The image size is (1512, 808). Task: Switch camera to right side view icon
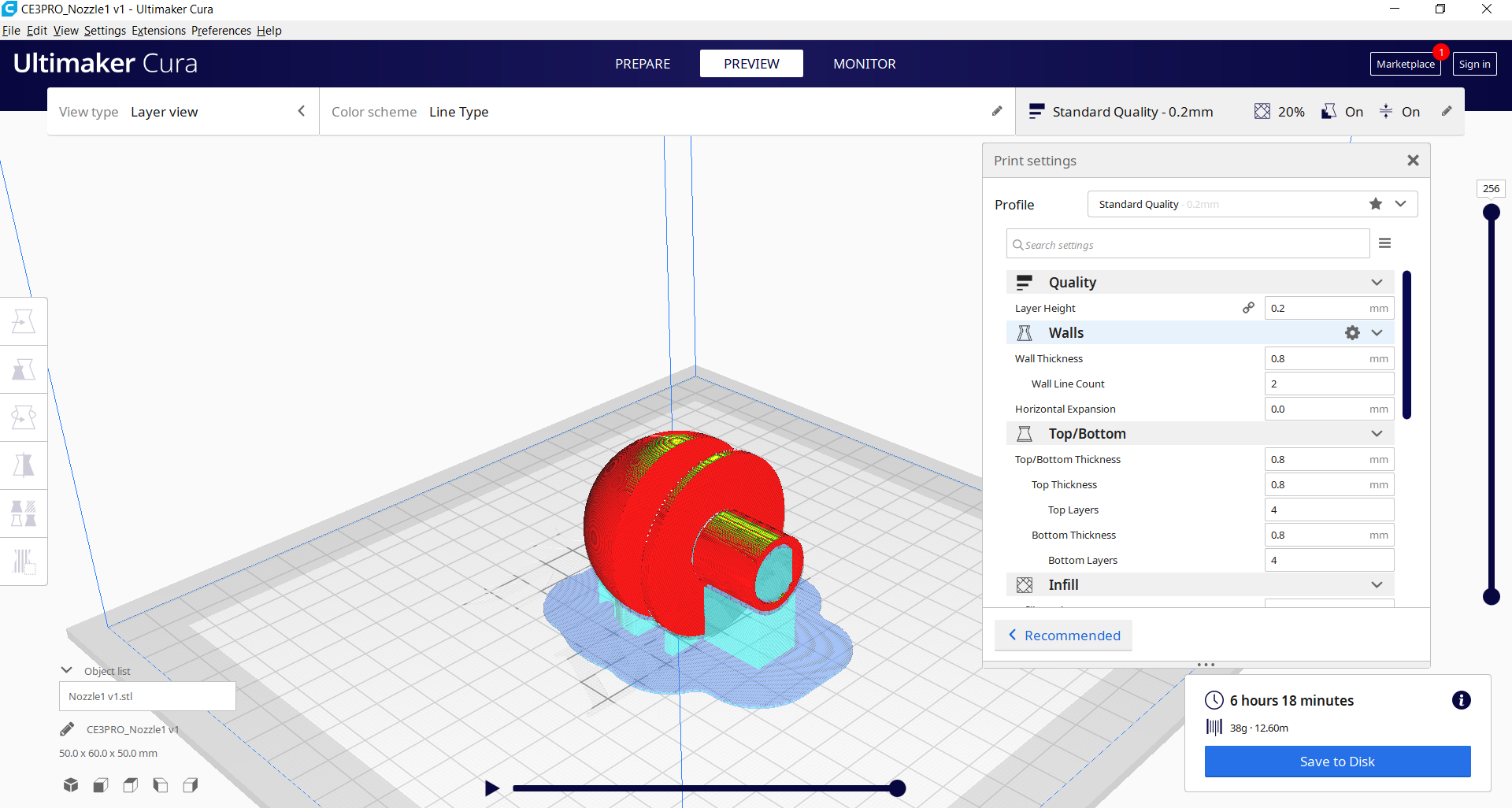point(191,785)
